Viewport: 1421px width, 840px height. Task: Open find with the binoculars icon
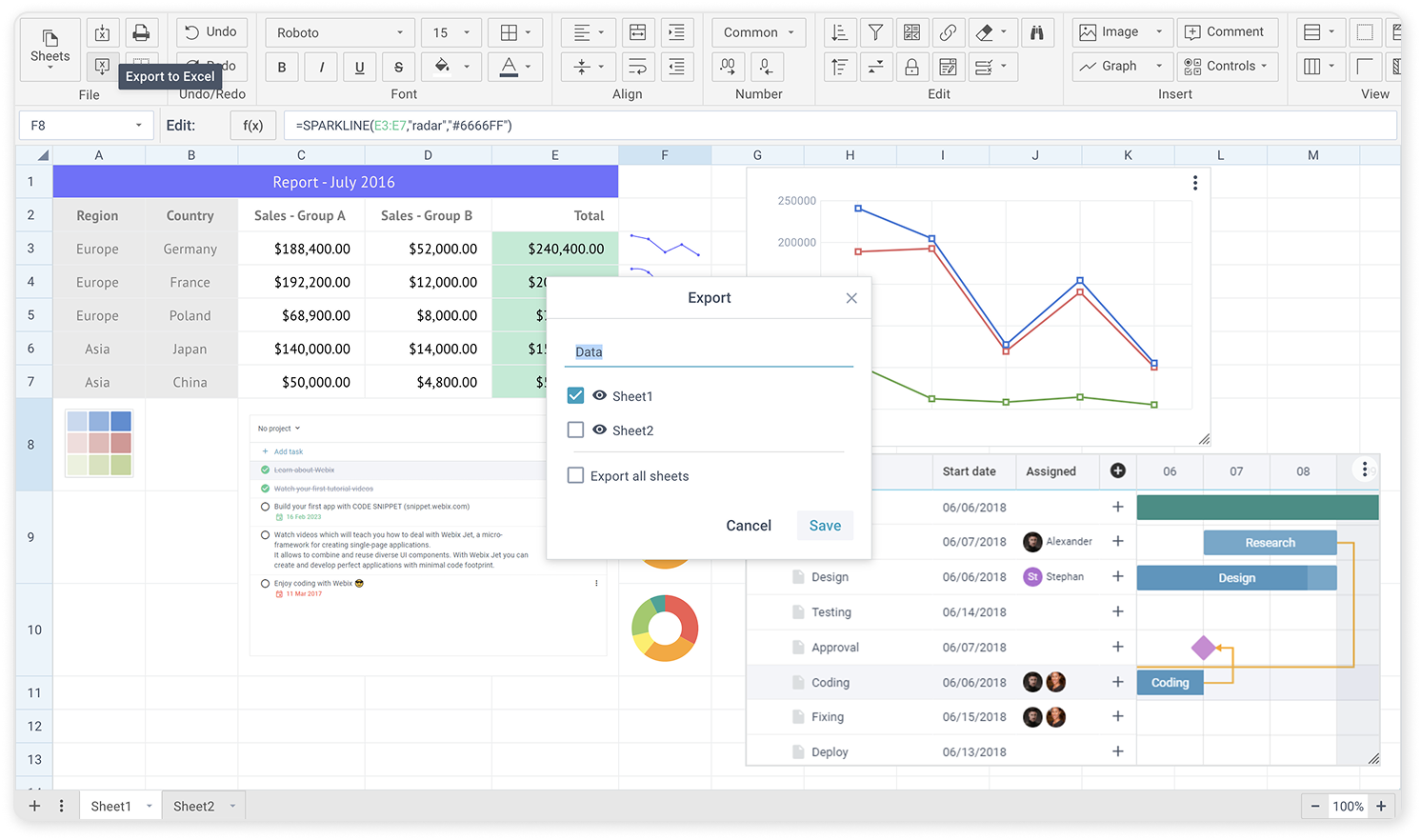(1037, 32)
